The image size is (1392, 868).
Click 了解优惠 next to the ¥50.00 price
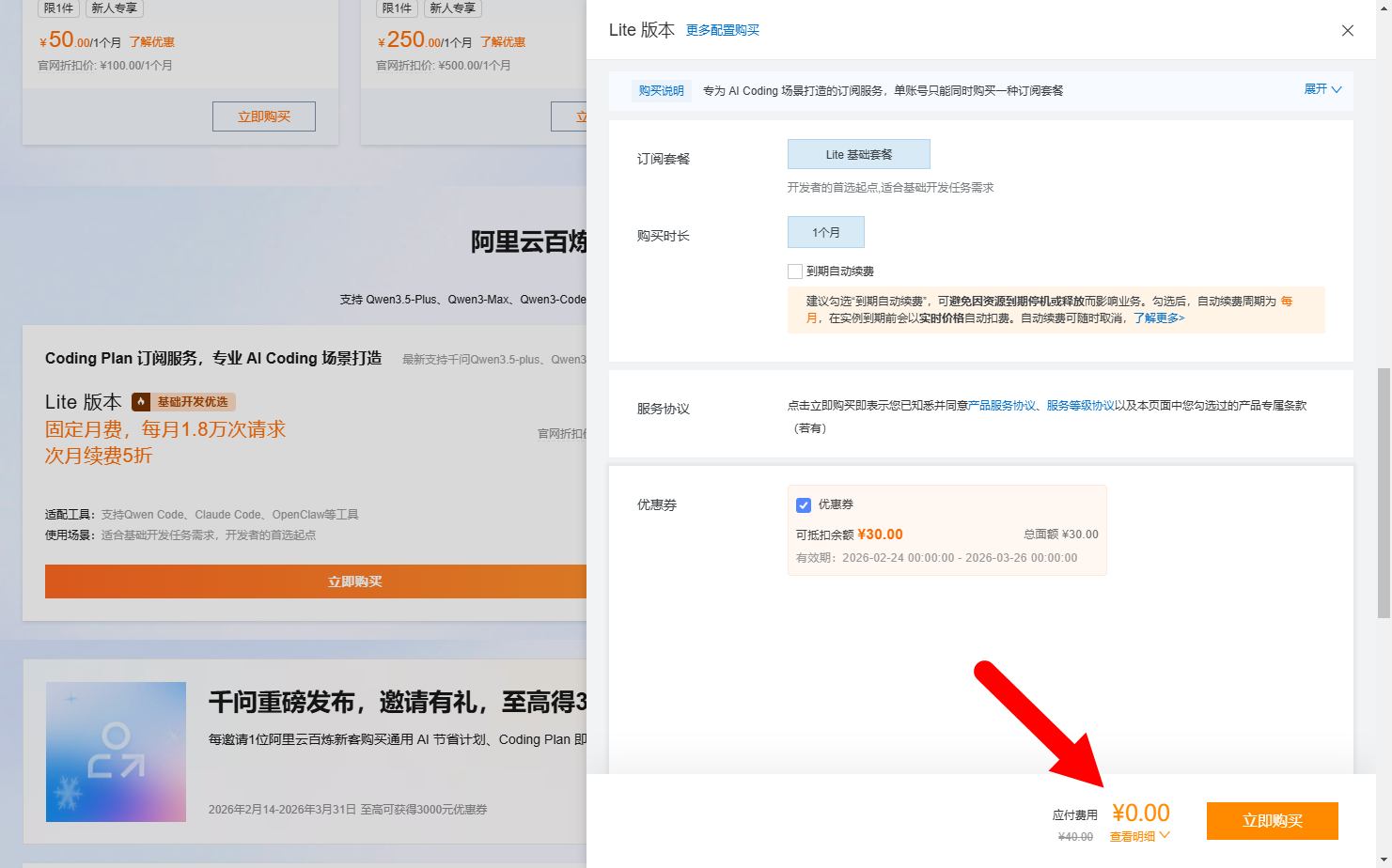[151, 42]
